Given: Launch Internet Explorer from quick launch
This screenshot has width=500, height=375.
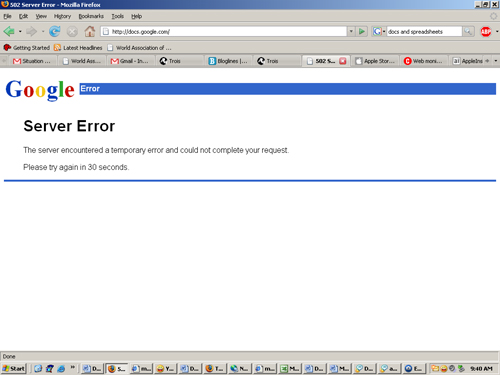Looking at the screenshot, I should pos(61,368).
